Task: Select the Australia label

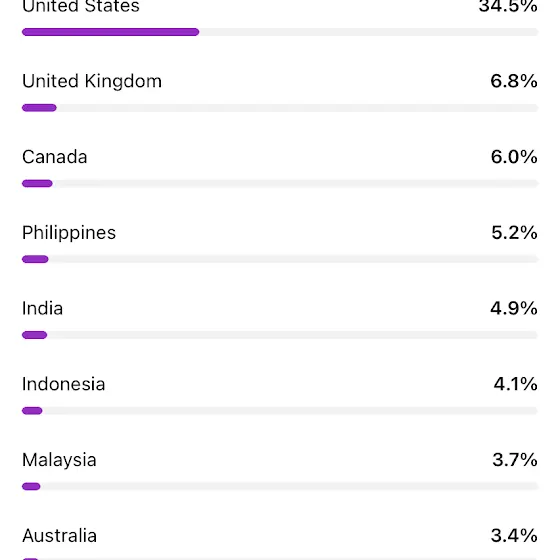Action: click(x=60, y=536)
